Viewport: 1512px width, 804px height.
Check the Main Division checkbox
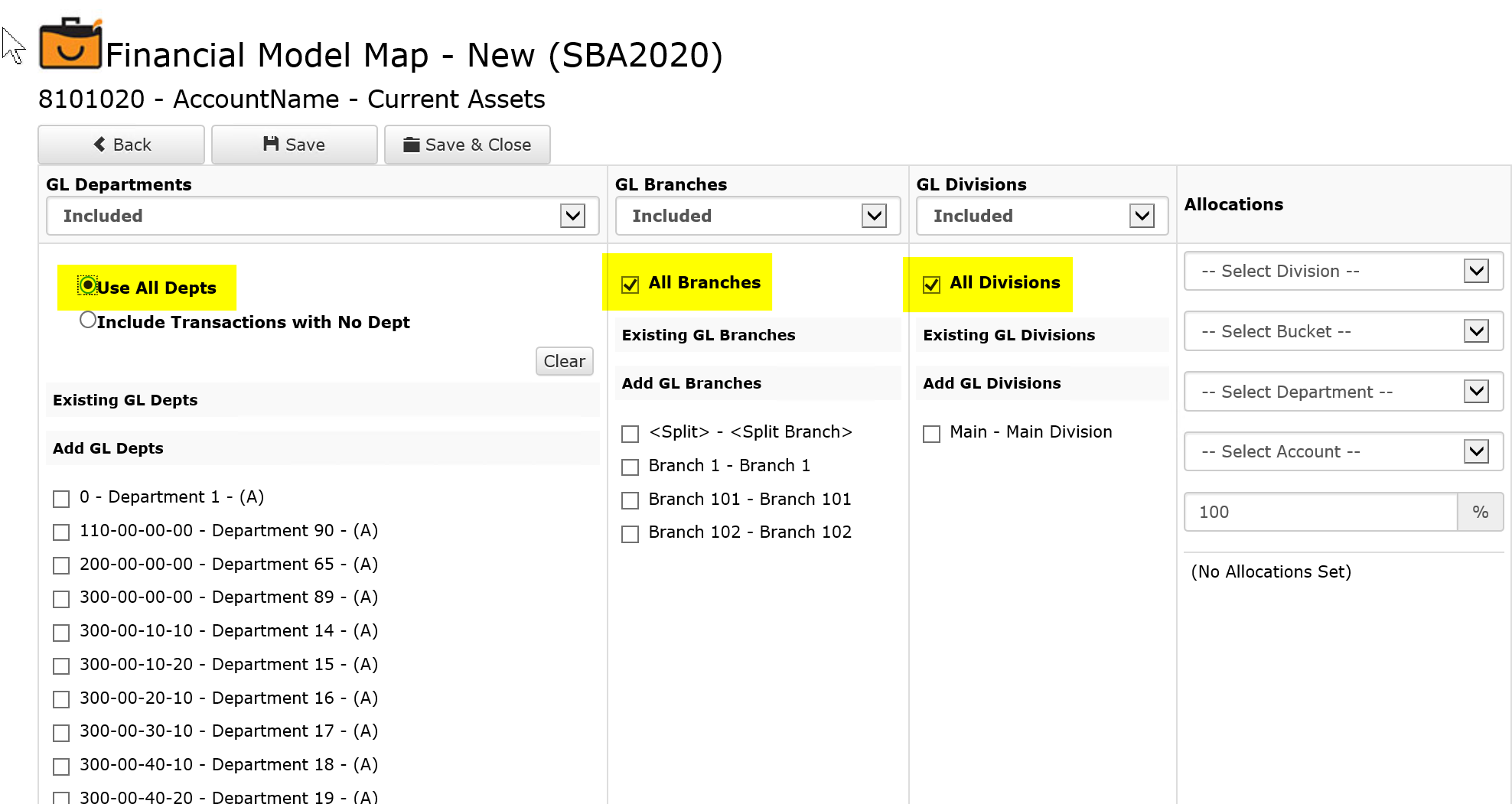(931, 434)
